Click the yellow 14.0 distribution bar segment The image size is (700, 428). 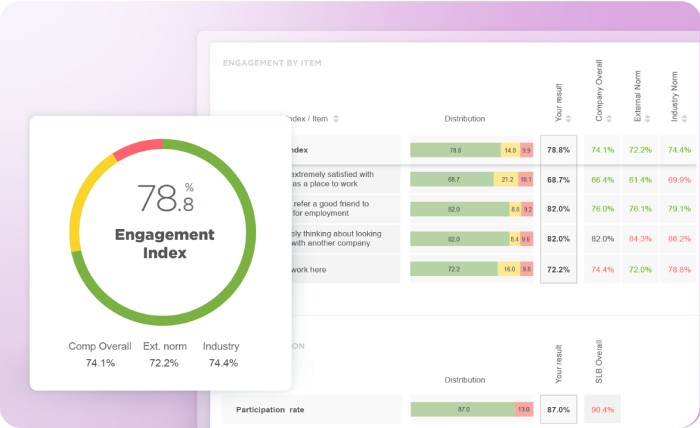pyautogui.click(x=510, y=150)
